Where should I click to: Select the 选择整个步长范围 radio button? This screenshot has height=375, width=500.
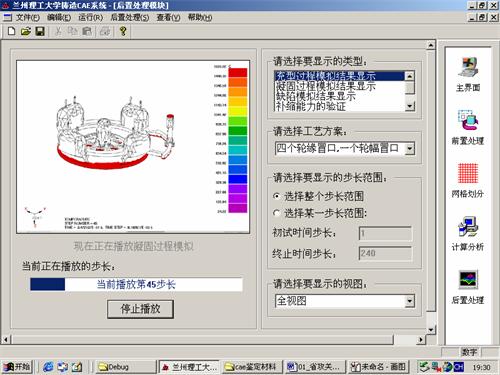(277, 196)
